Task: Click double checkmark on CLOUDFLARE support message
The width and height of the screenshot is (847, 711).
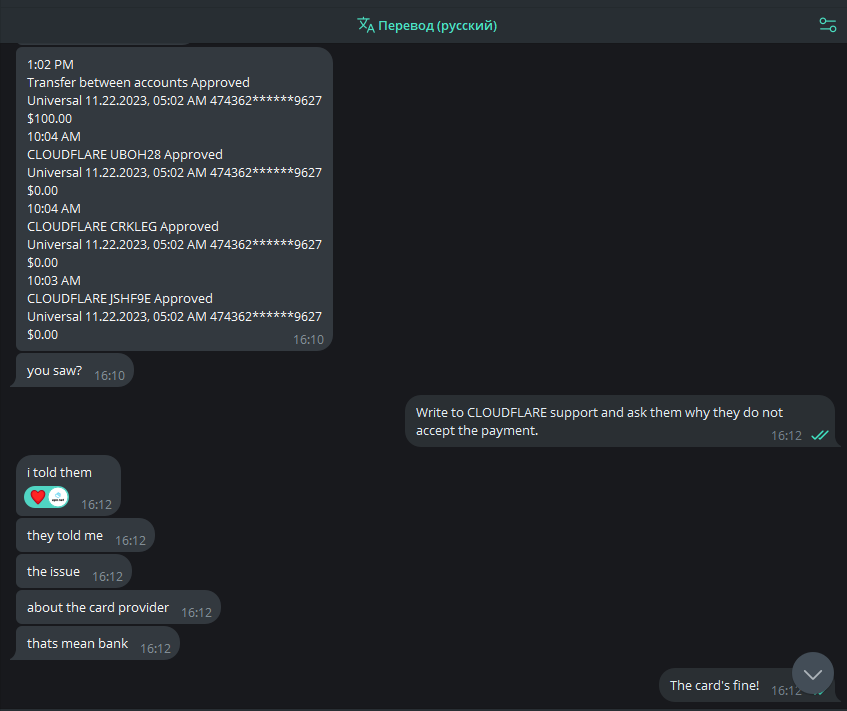Action: tap(819, 435)
